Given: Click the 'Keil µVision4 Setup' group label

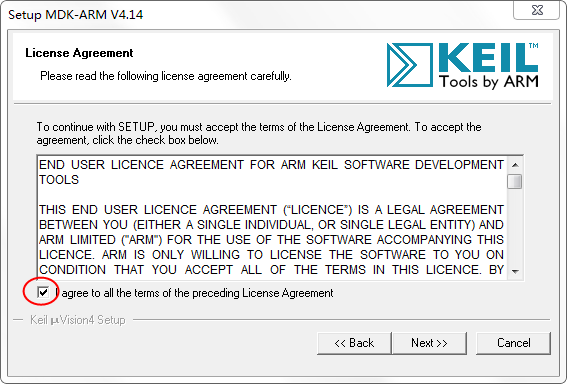Looking at the screenshot, I should tap(78, 320).
